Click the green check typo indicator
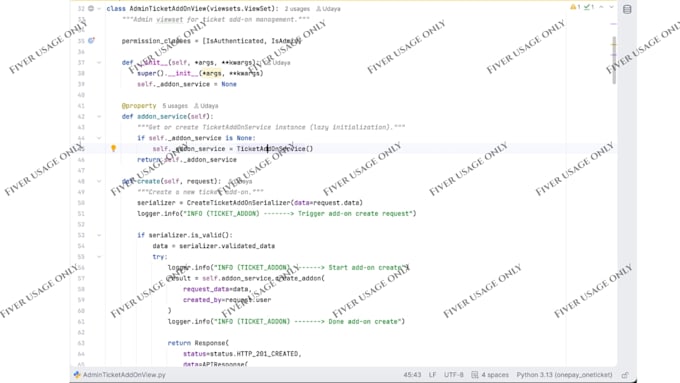The image size is (680, 383). point(588,7)
